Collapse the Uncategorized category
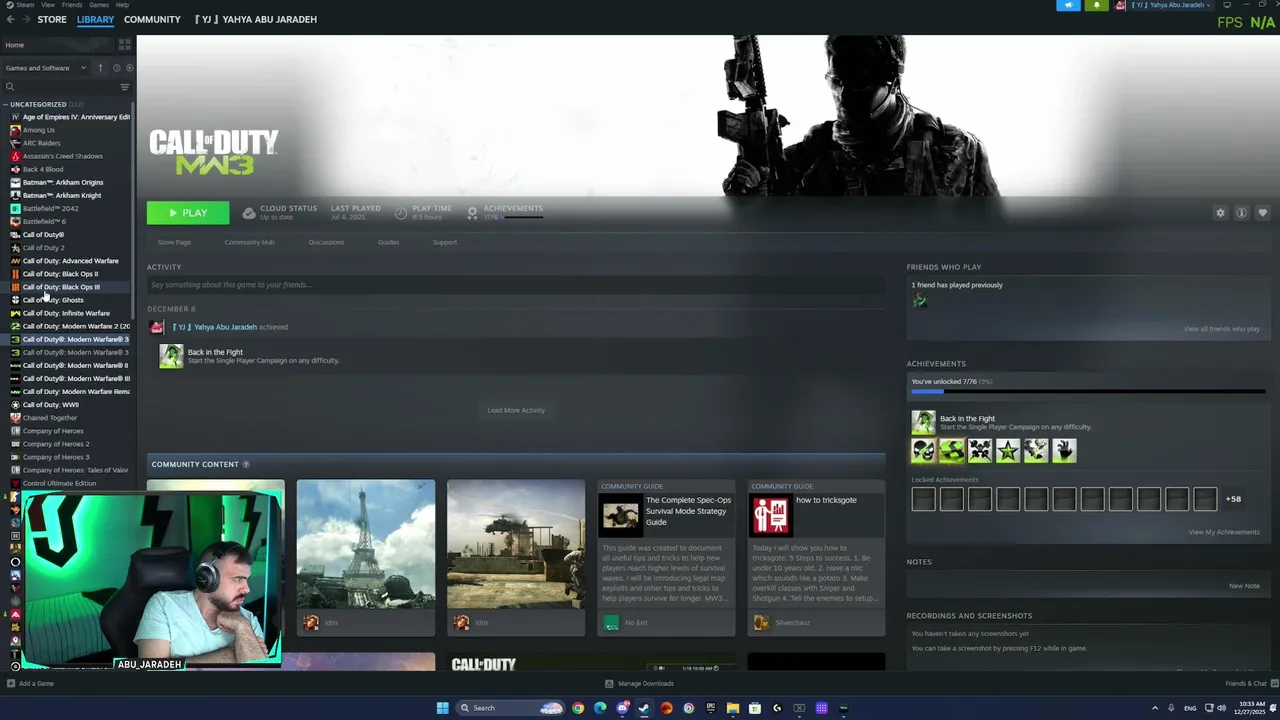This screenshot has width=1280, height=720. click(5, 104)
